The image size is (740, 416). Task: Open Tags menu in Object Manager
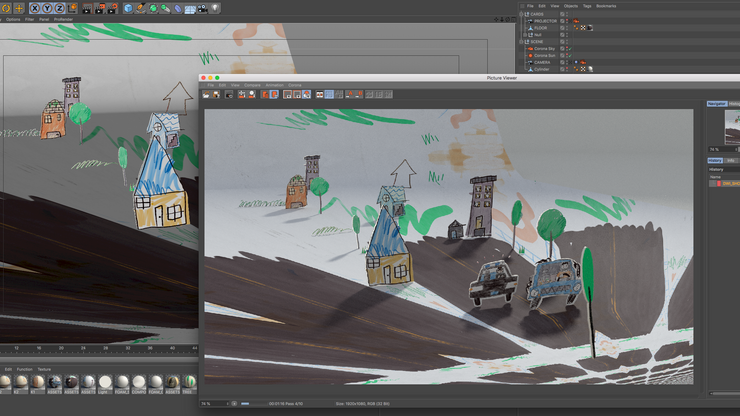point(587,6)
